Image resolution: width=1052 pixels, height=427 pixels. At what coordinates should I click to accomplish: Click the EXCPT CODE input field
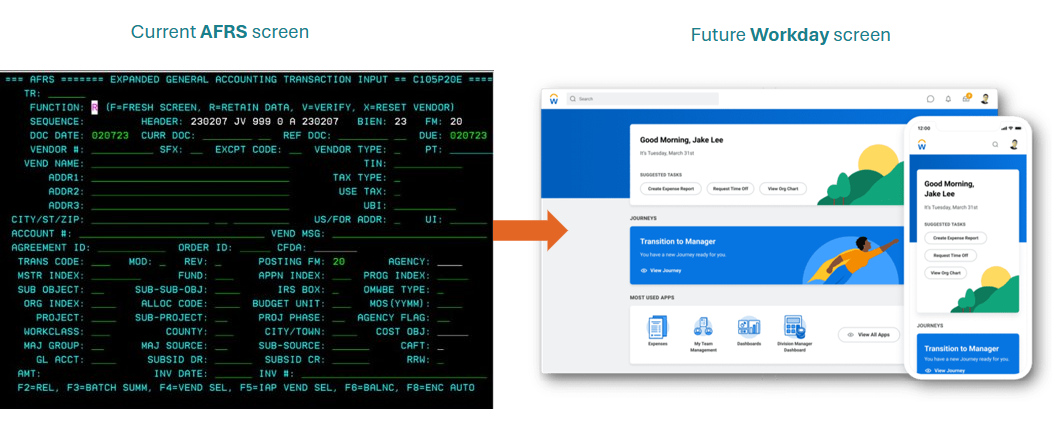296,150
